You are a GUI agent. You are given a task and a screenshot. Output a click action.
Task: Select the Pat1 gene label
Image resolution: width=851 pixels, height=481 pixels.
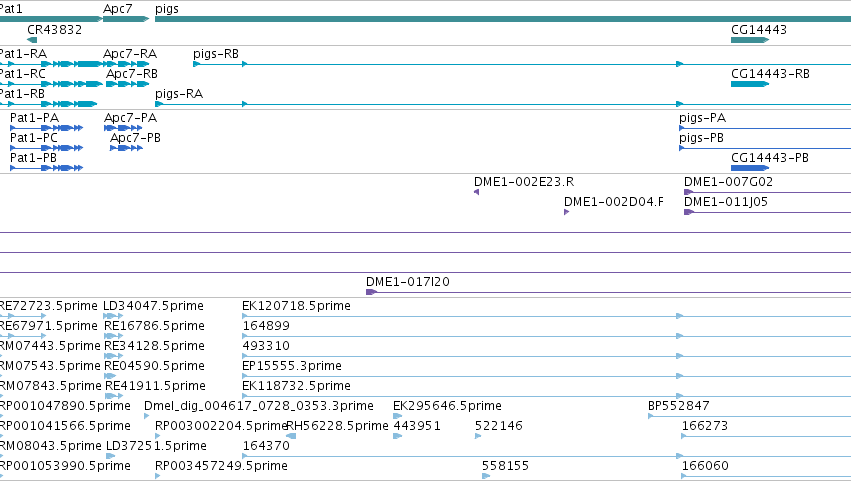[11, 9]
